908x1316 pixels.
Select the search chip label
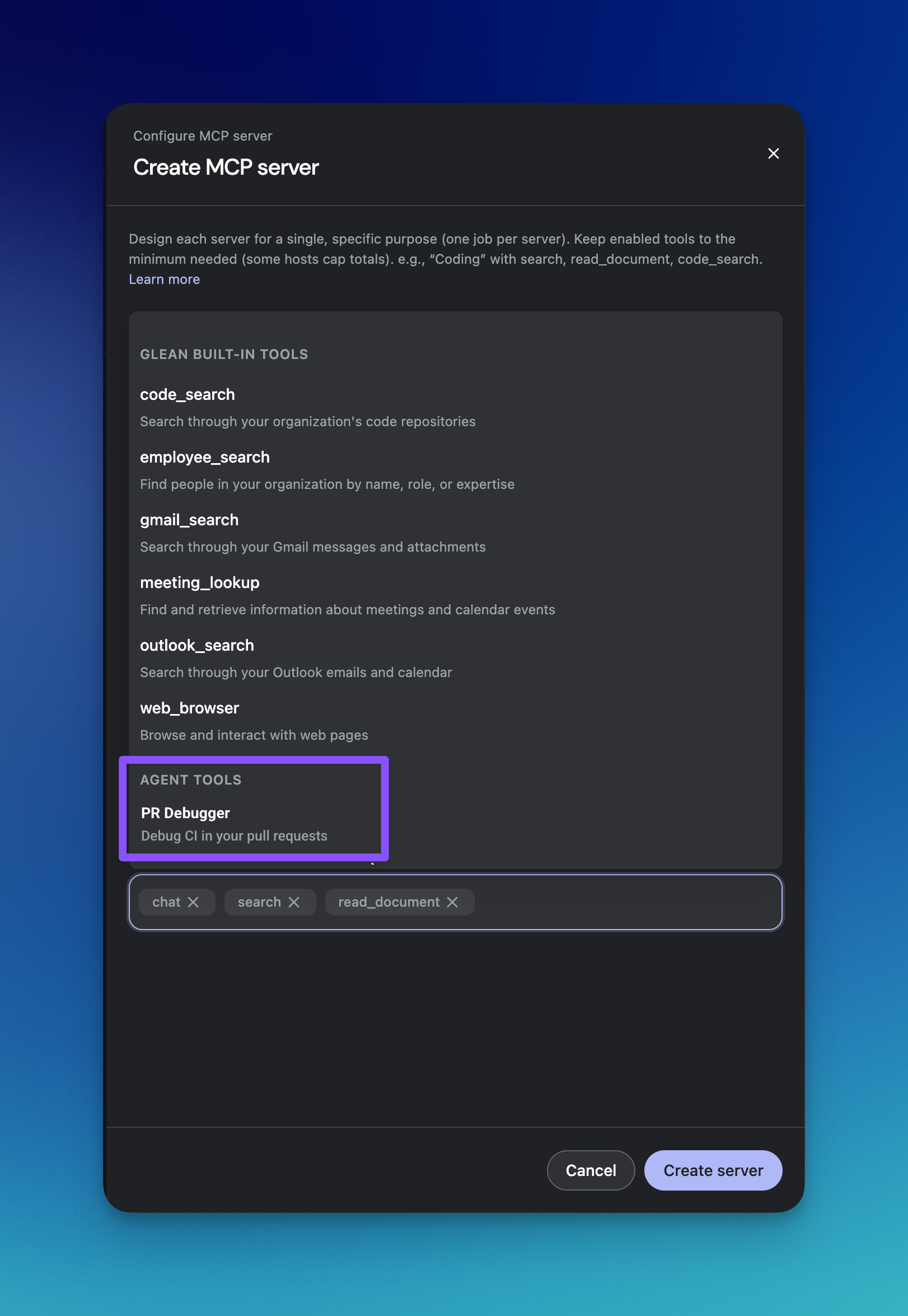coord(259,902)
